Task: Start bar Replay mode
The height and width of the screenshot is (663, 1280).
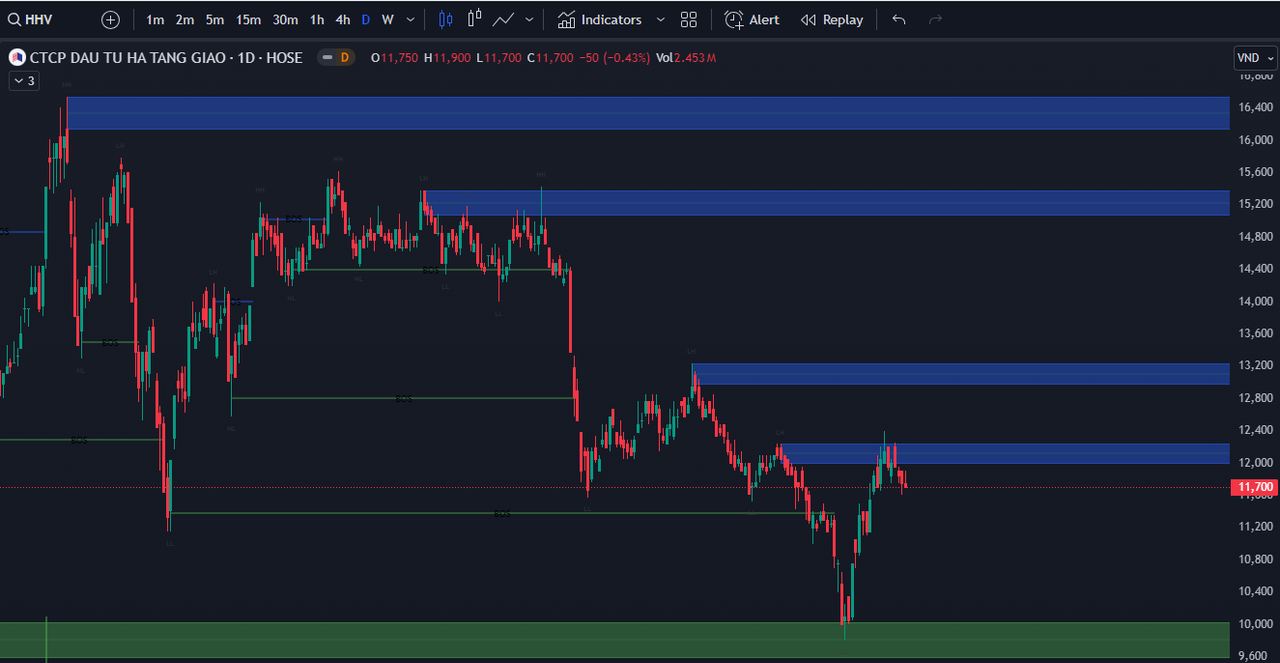Action: click(x=832, y=19)
